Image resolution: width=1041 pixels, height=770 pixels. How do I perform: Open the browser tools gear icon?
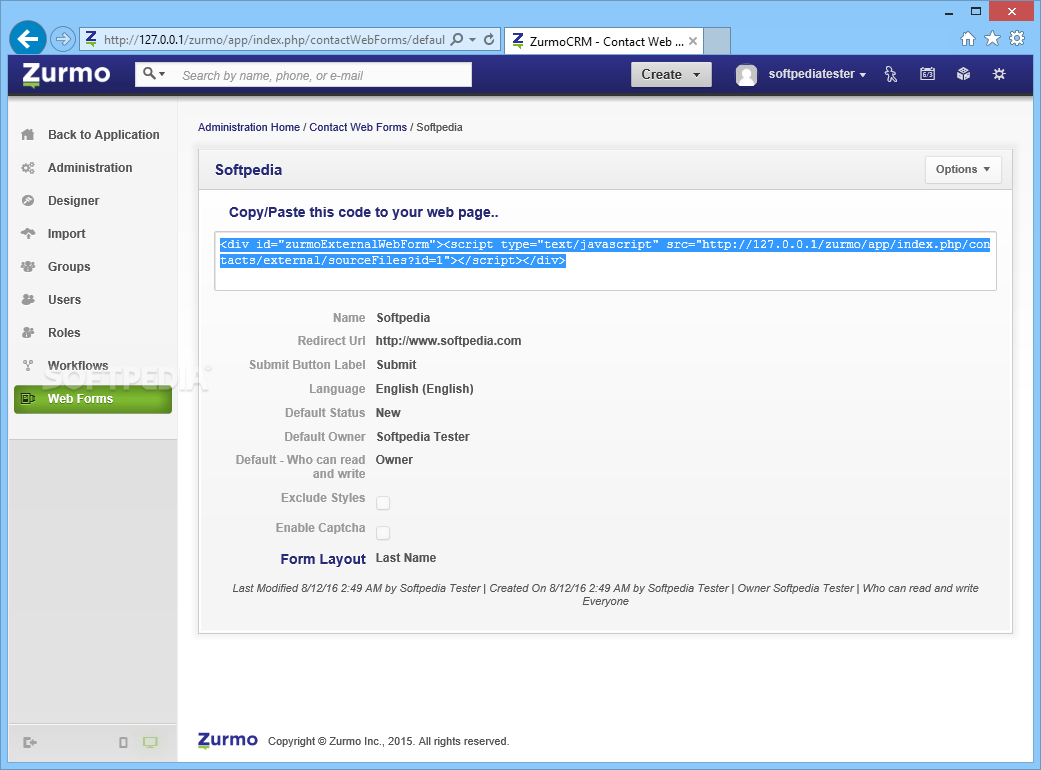tap(1017, 38)
